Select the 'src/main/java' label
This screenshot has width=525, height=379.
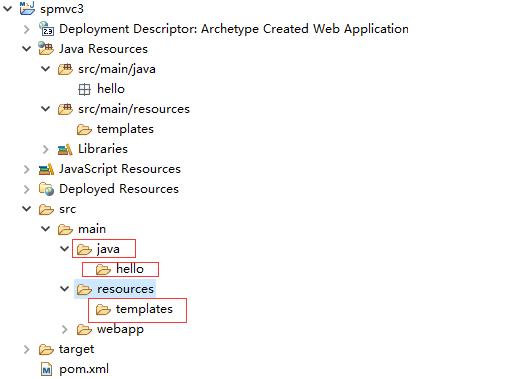coord(117,69)
